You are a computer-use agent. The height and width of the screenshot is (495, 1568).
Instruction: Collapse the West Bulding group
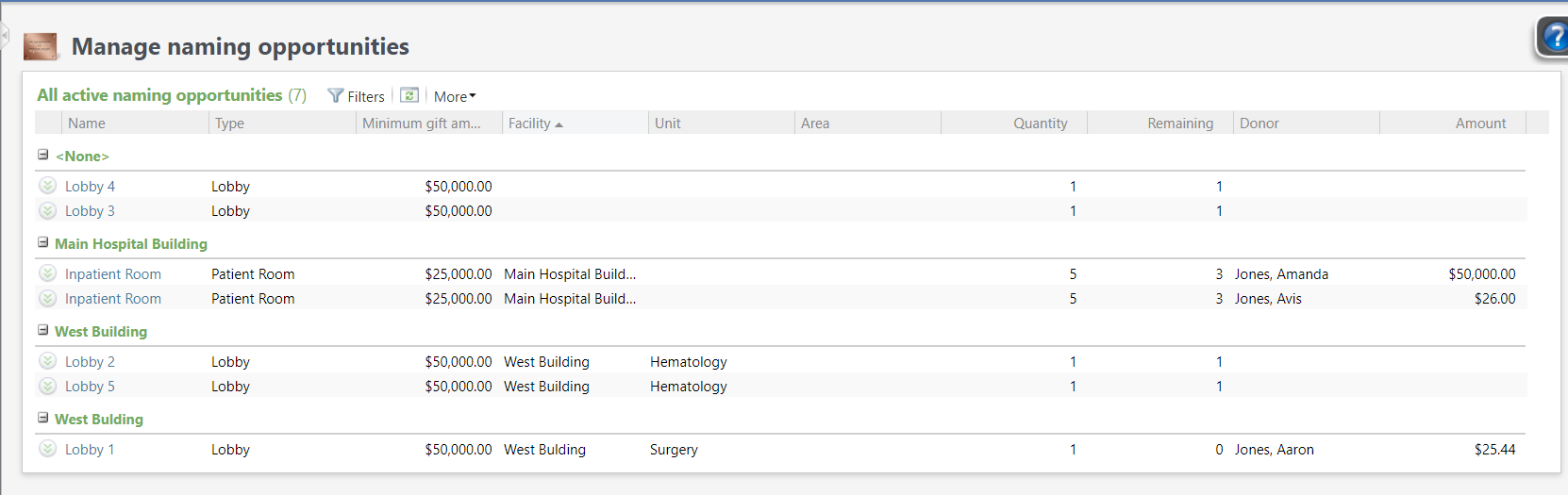(x=42, y=418)
